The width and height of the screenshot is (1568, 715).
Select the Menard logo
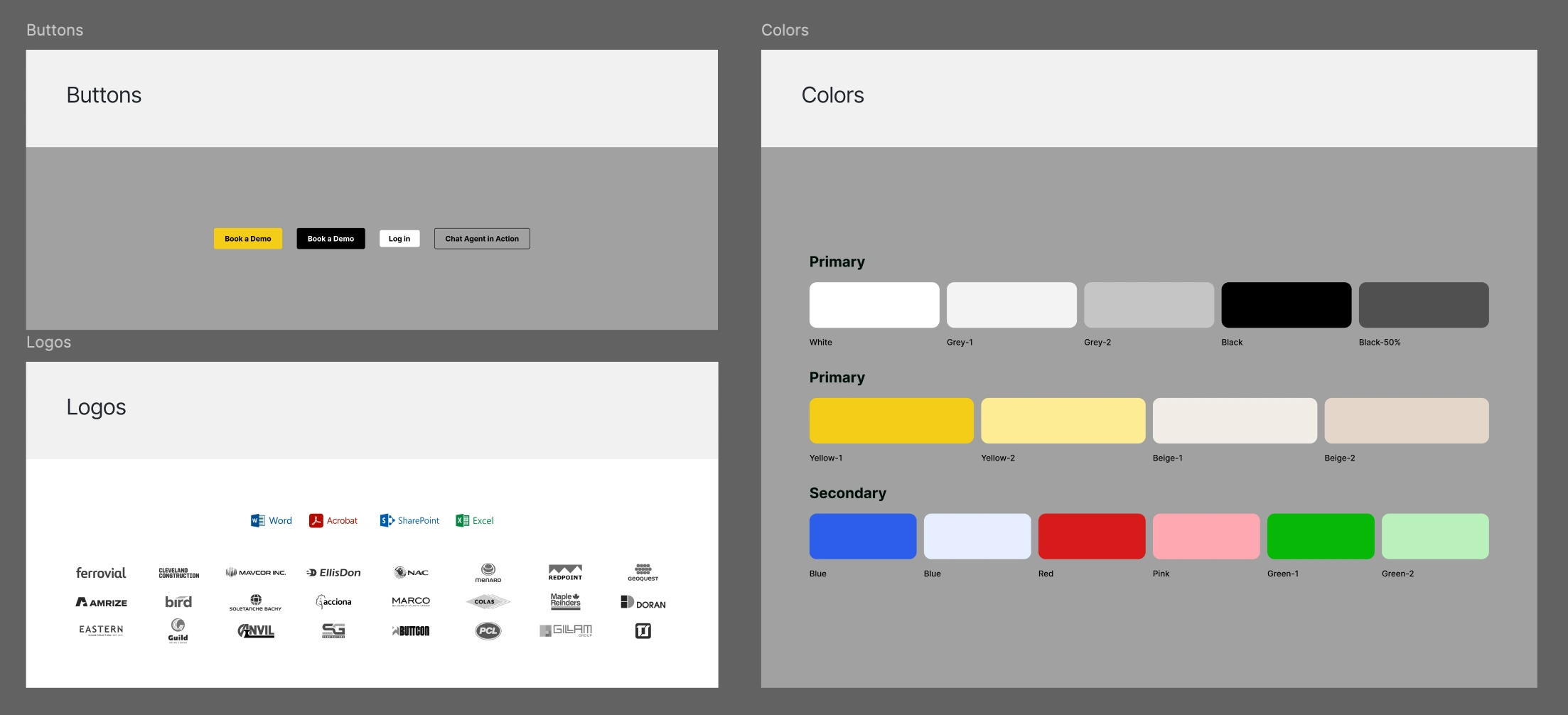[488, 573]
